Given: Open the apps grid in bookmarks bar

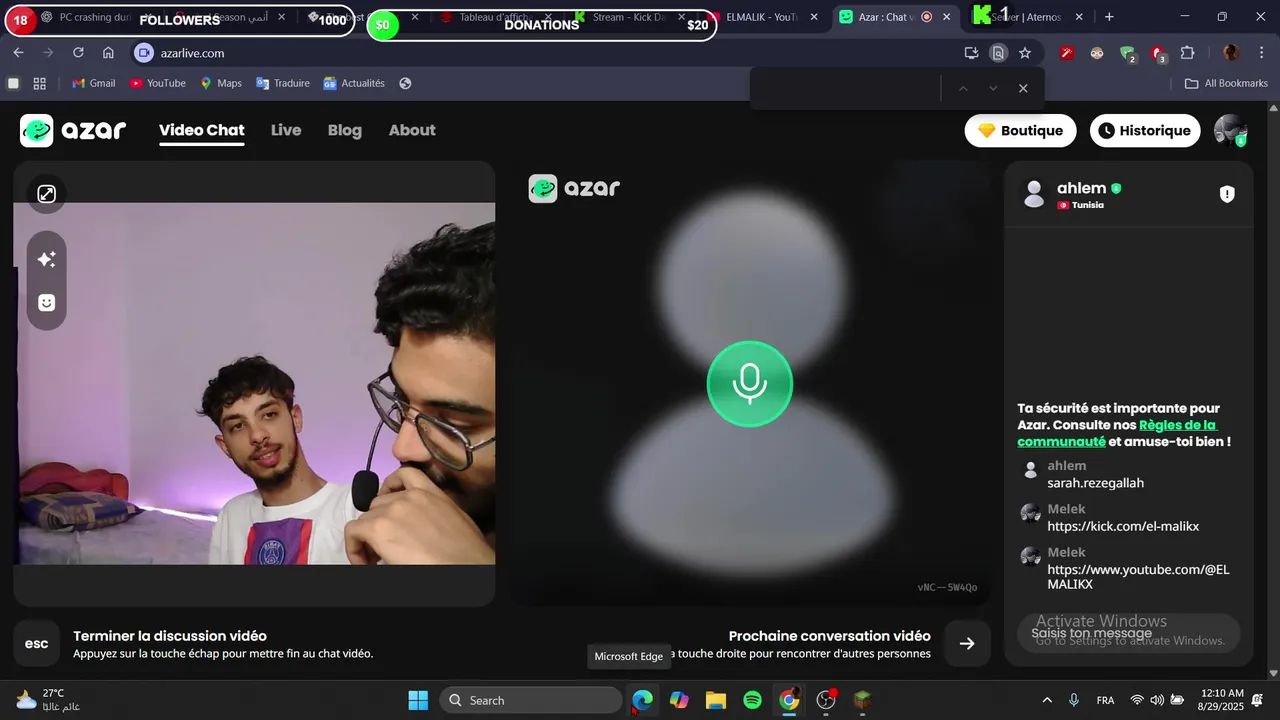Looking at the screenshot, I should click(x=40, y=83).
